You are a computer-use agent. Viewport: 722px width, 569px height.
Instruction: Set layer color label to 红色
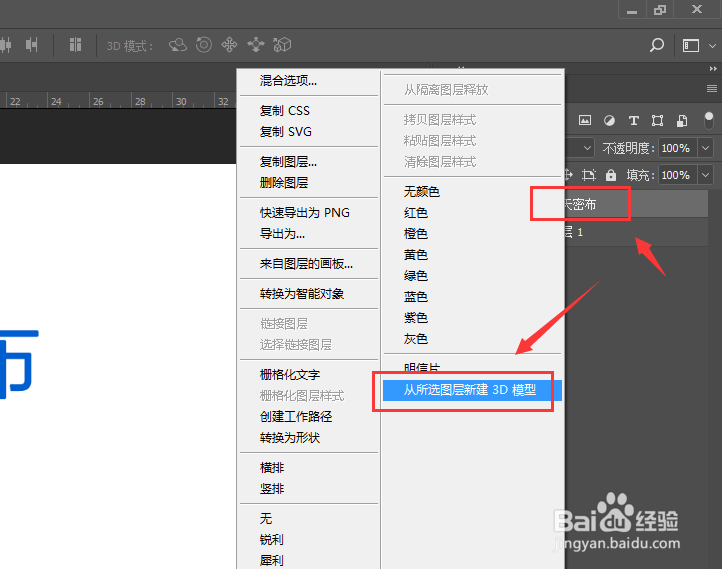coord(416,213)
